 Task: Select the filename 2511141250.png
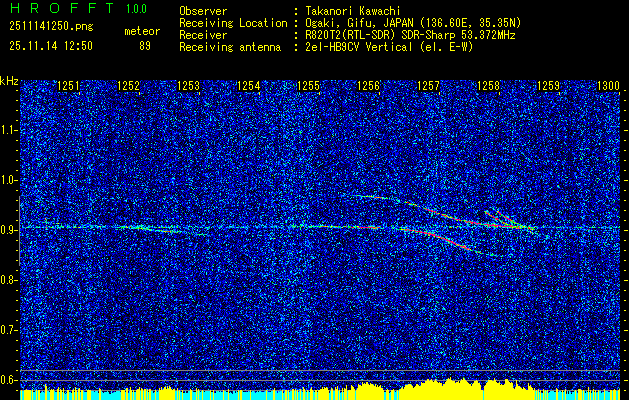point(51,26)
